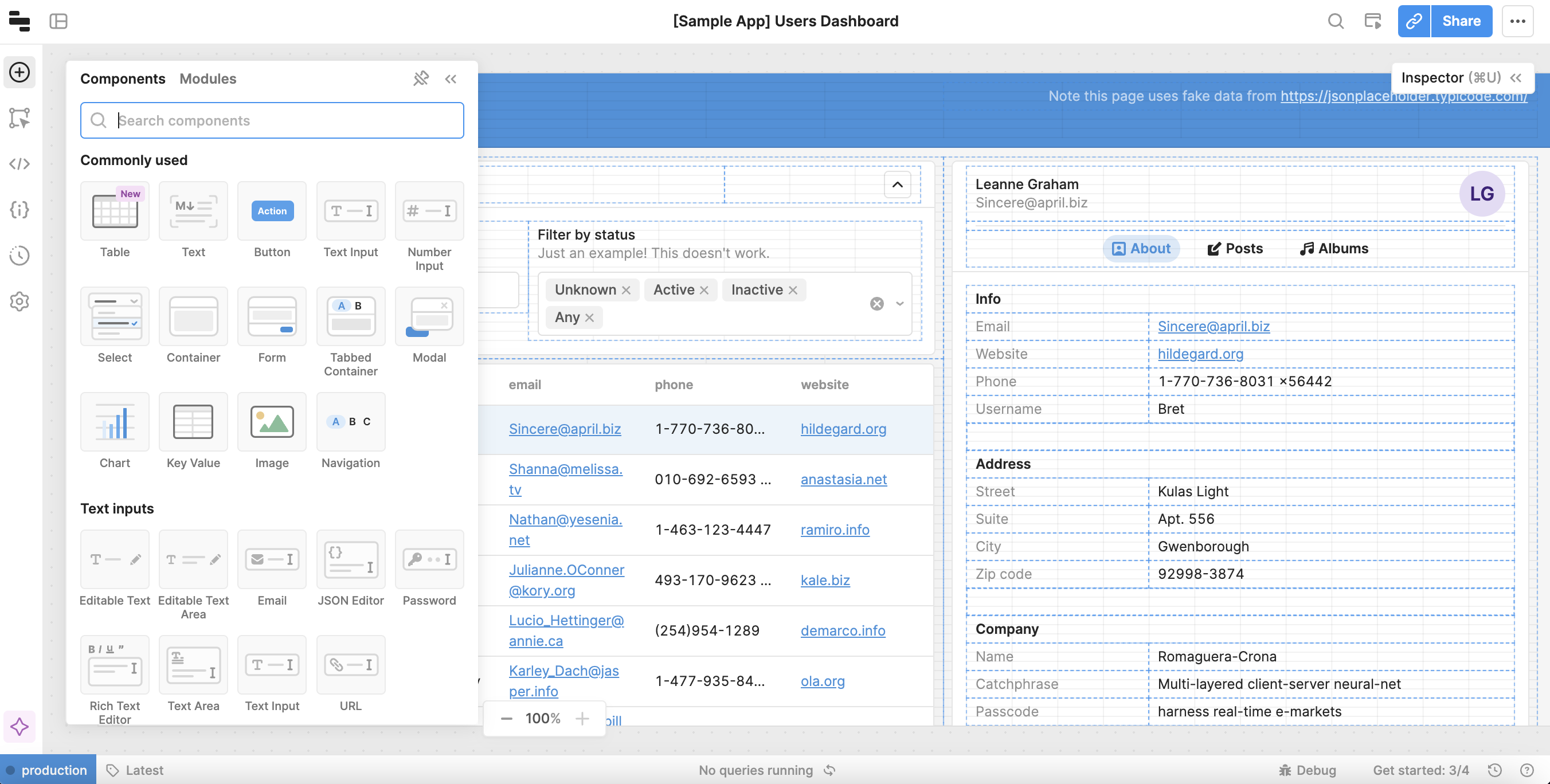
Task: Click the ramiro.info website link
Action: pos(835,530)
